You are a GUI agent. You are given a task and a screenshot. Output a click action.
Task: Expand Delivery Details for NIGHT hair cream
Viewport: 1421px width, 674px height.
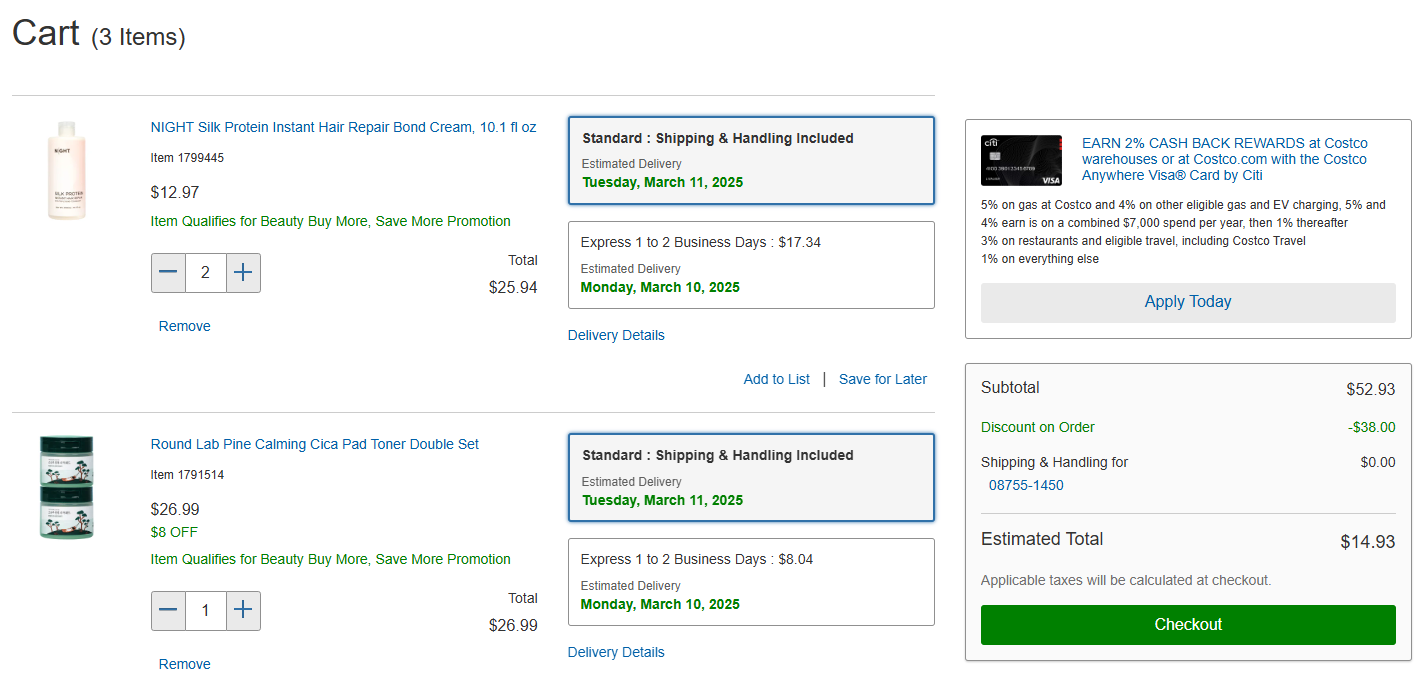point(616,335)
